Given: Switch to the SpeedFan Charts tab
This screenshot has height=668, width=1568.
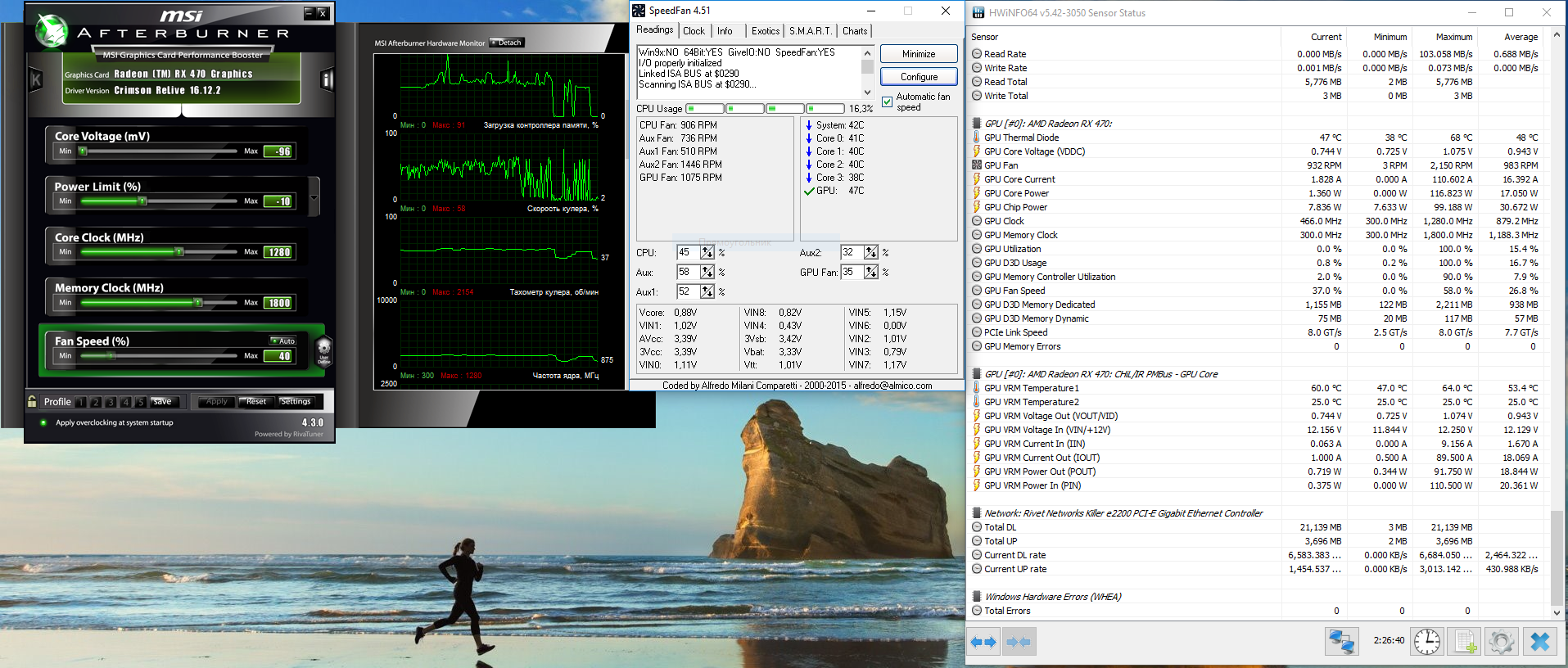Looking at the screenshot, I should (x=855, y=31).
